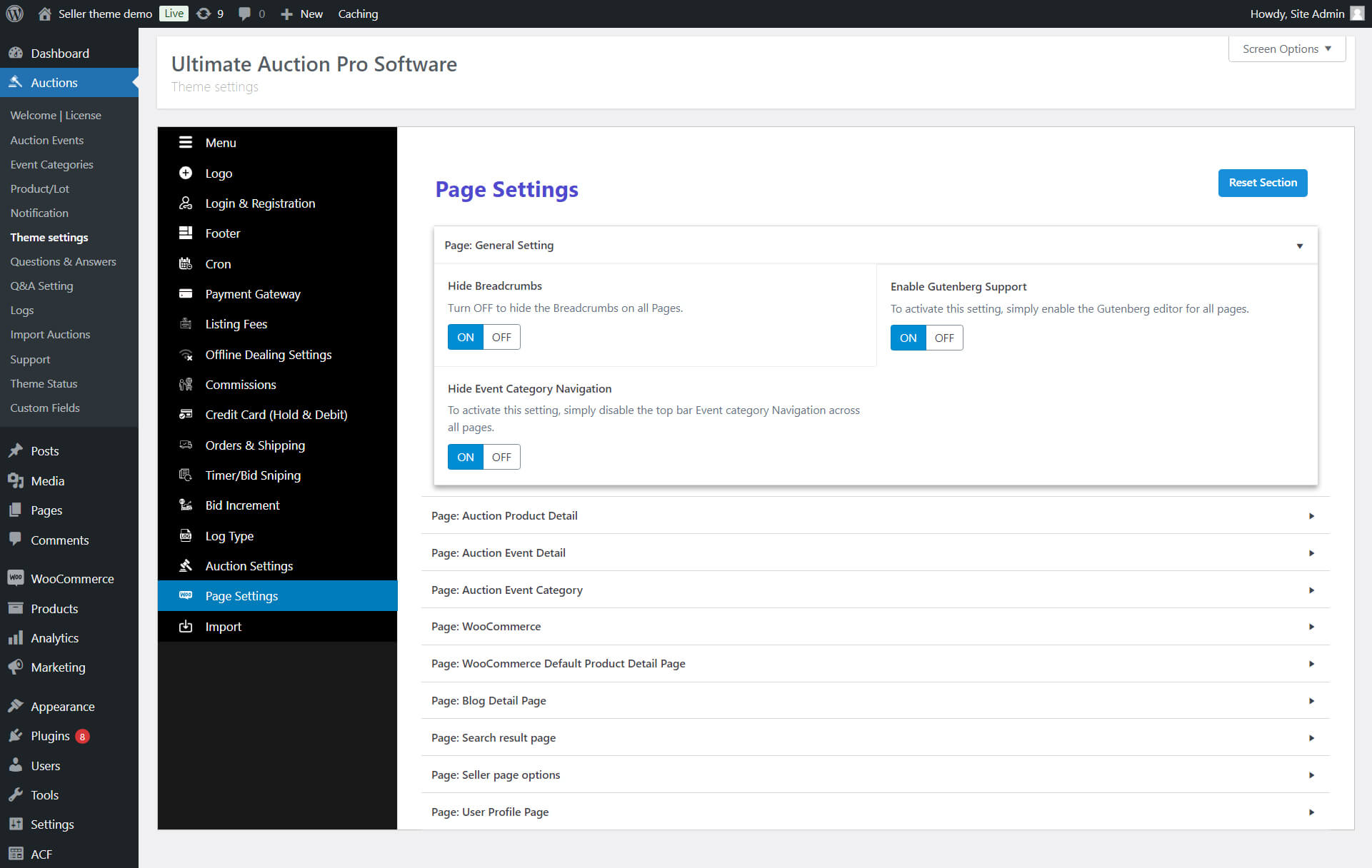The image size is (1372, 868).
Task: Open Welcome | License submenu link
Action: (x=56, y=115)
